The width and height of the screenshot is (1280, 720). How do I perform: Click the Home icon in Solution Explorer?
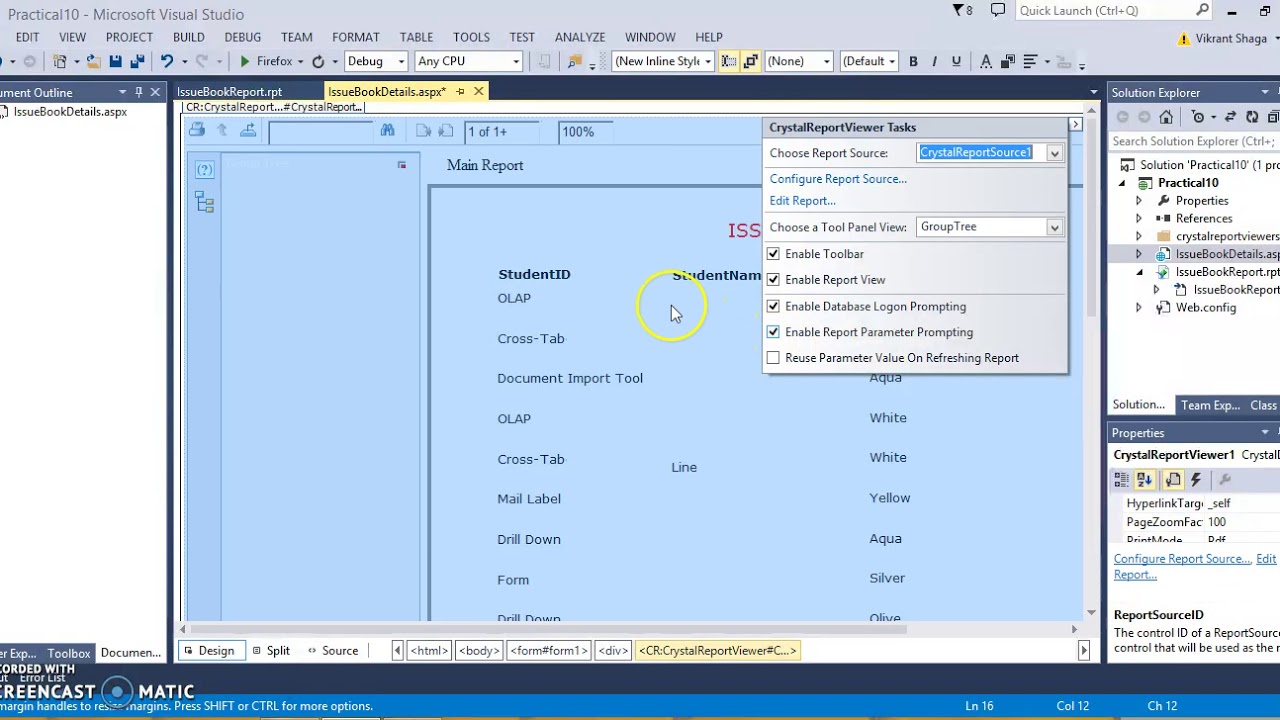coord(1164,117)
